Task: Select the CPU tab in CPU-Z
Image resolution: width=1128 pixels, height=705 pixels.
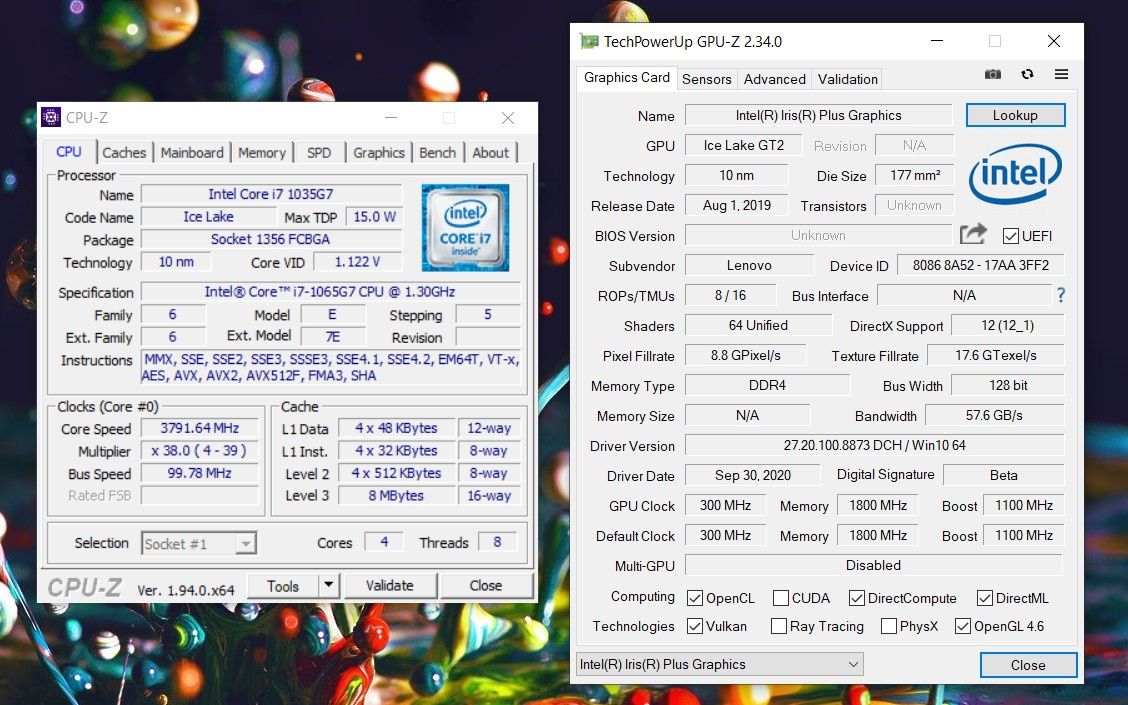Action: [69, 152]
